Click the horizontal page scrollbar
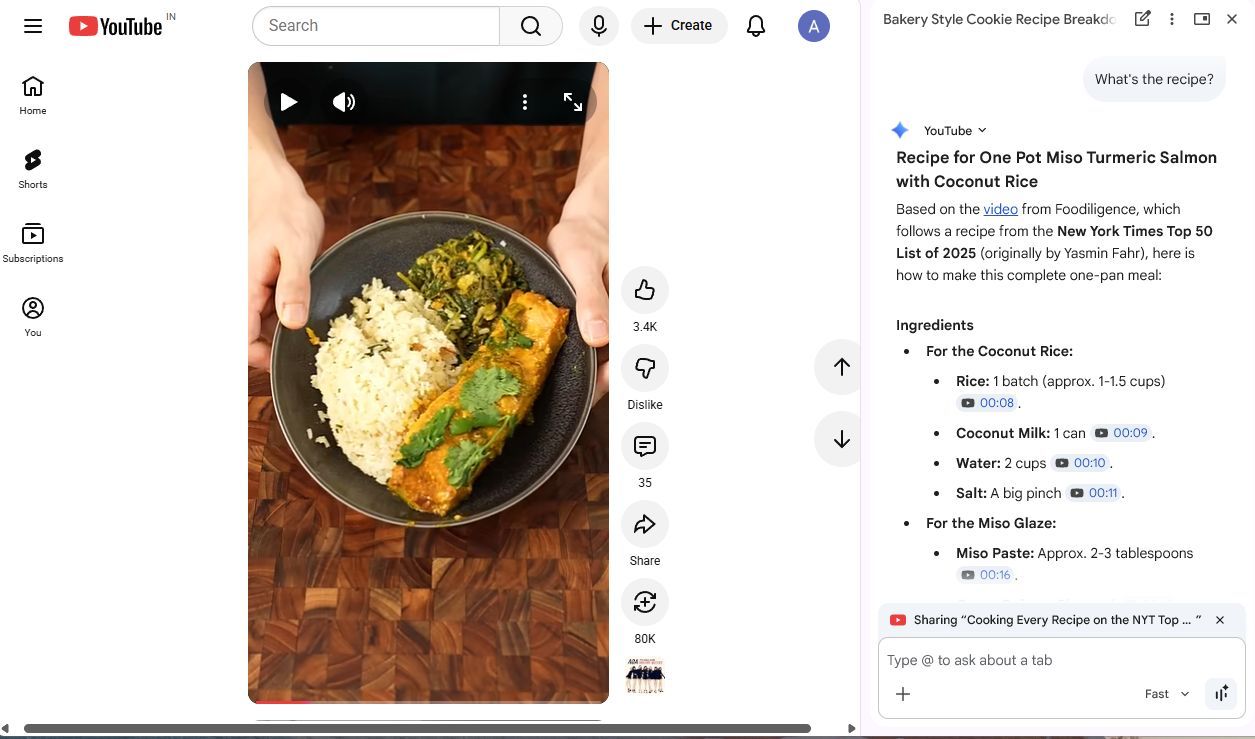Viewport: 1255px width, 739px height. (x=417, y=729)
